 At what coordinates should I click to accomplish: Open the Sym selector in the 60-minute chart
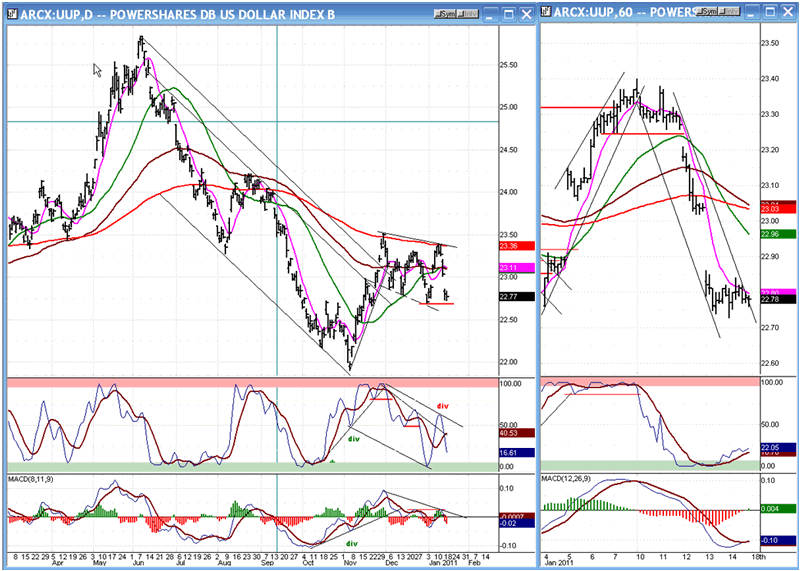pyautogui.click(x=709, y=11)
